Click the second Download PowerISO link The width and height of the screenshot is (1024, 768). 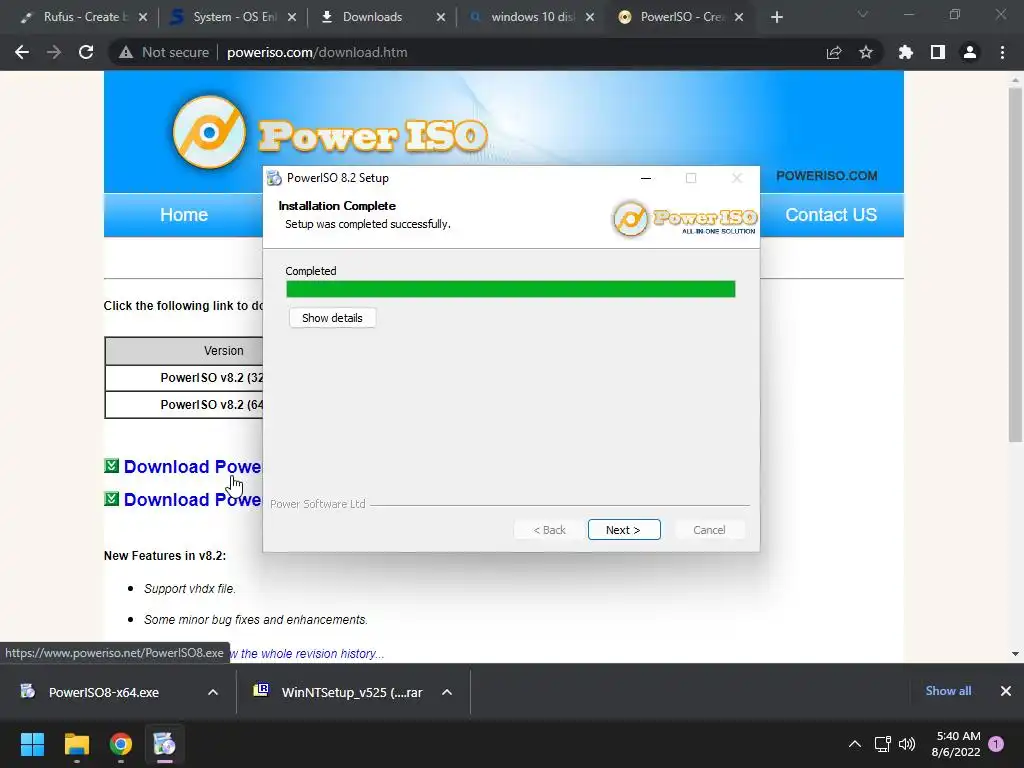pos(193,500)
